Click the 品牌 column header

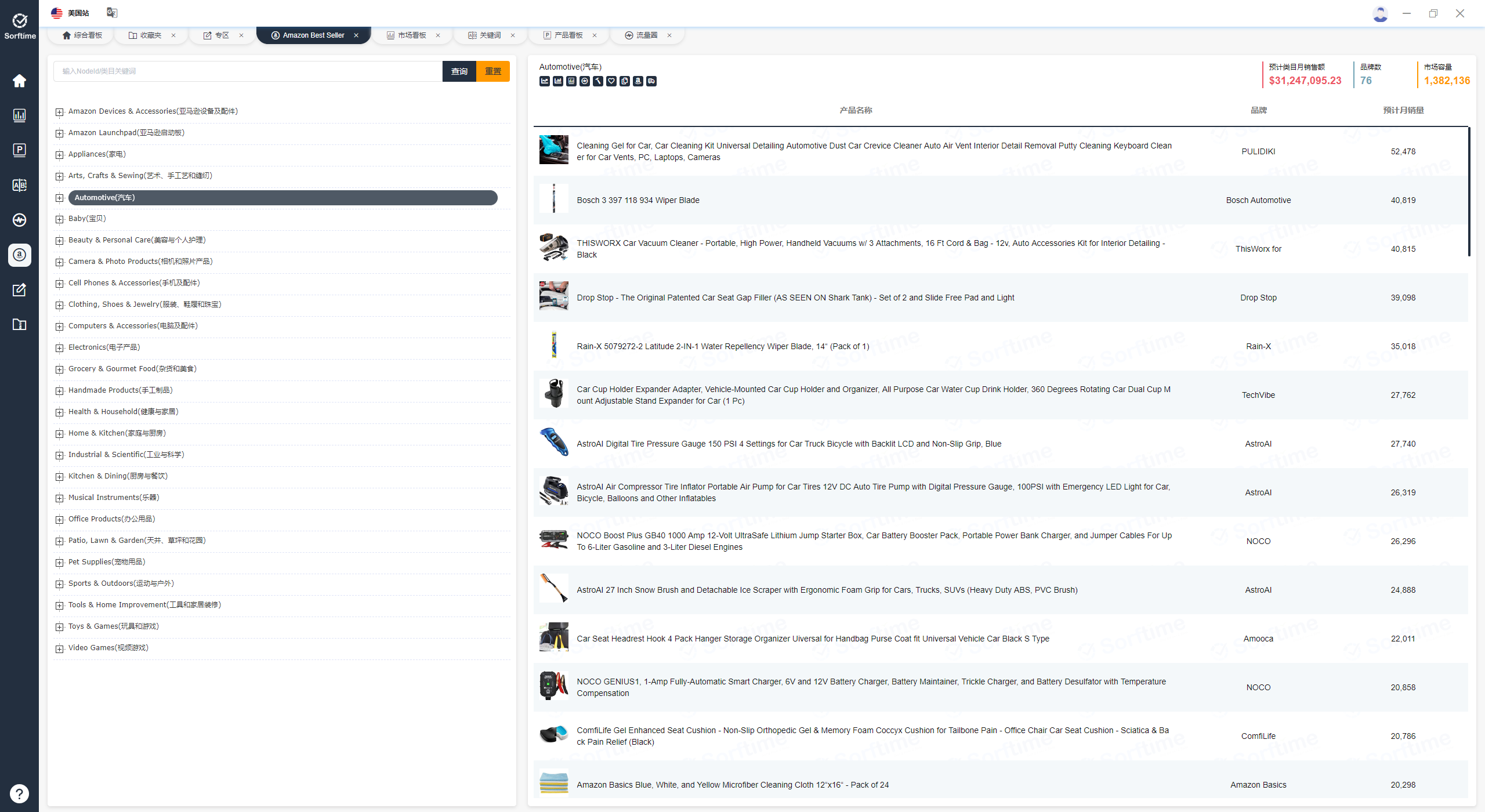click(x=1259, y=110)
